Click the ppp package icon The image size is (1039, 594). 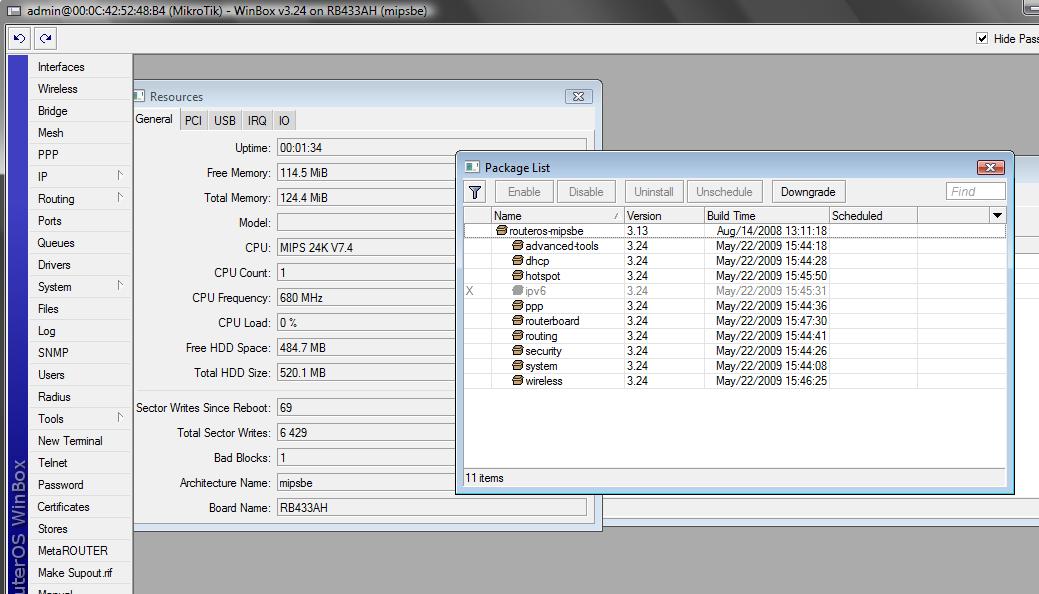(518, 306)
